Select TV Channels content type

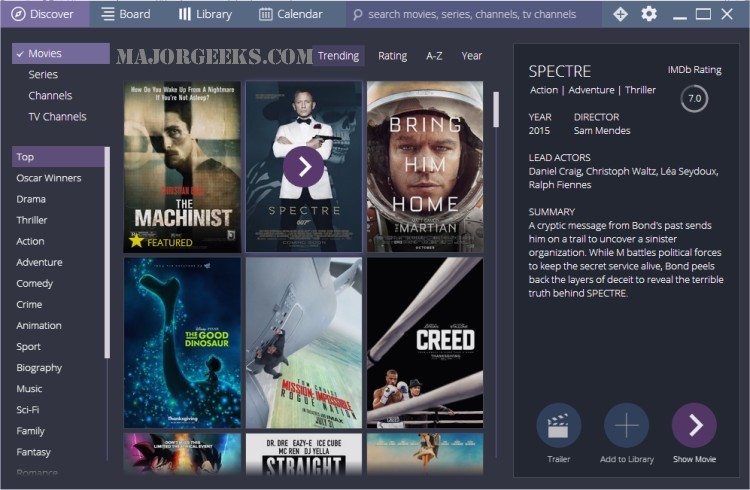pyautogui.click(x=57, y=117)
